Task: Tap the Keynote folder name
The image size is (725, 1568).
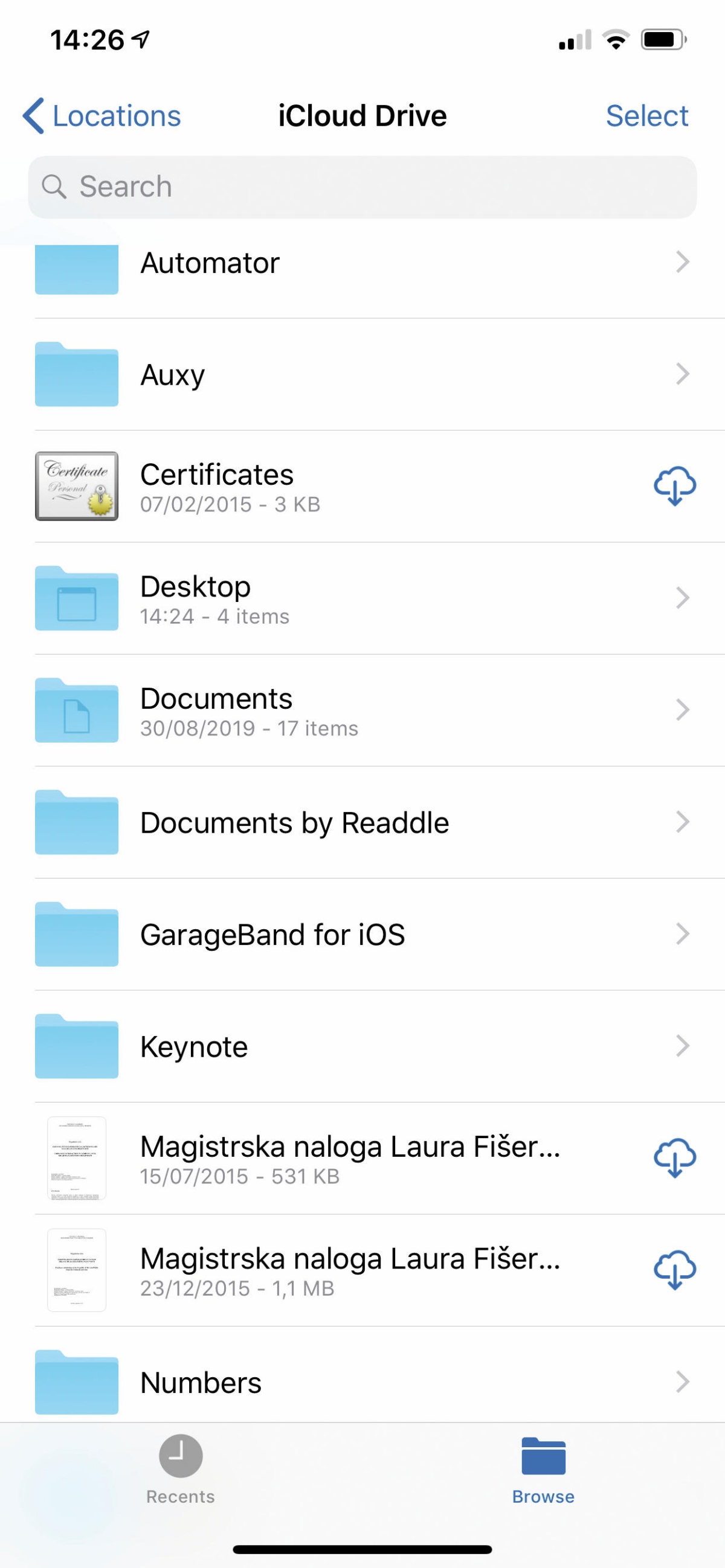Action: point(194,1048)
